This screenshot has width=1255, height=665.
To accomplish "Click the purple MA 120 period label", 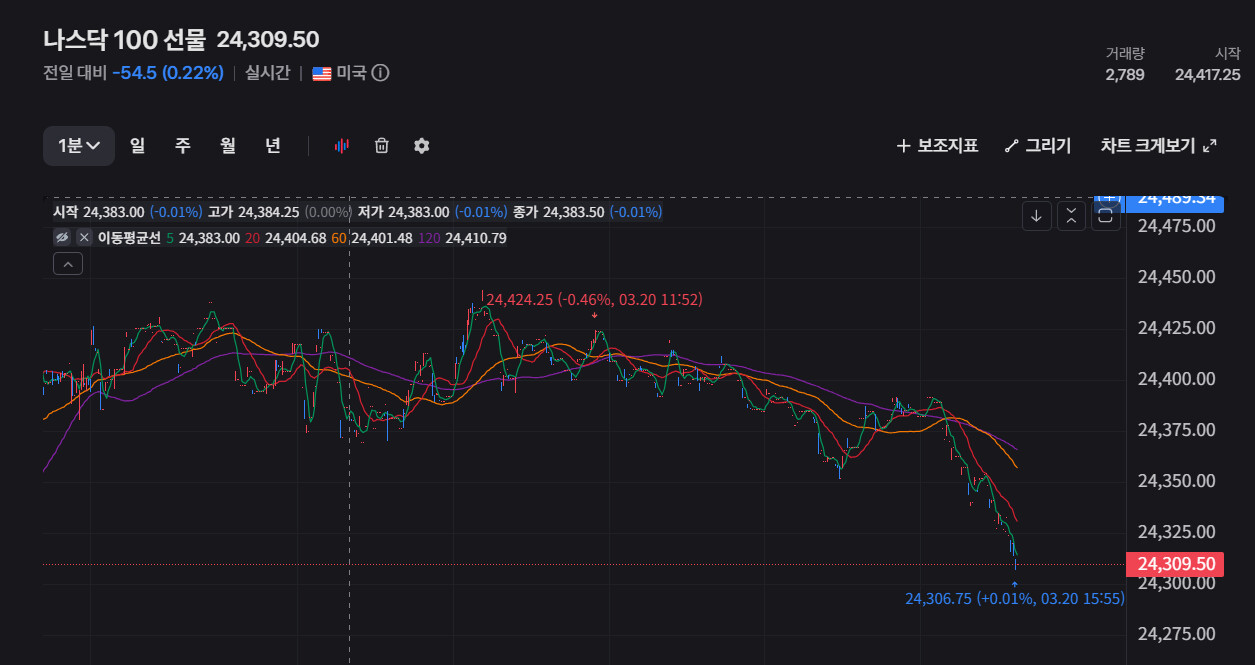I will pyautogui.click(x=428, y=238).
